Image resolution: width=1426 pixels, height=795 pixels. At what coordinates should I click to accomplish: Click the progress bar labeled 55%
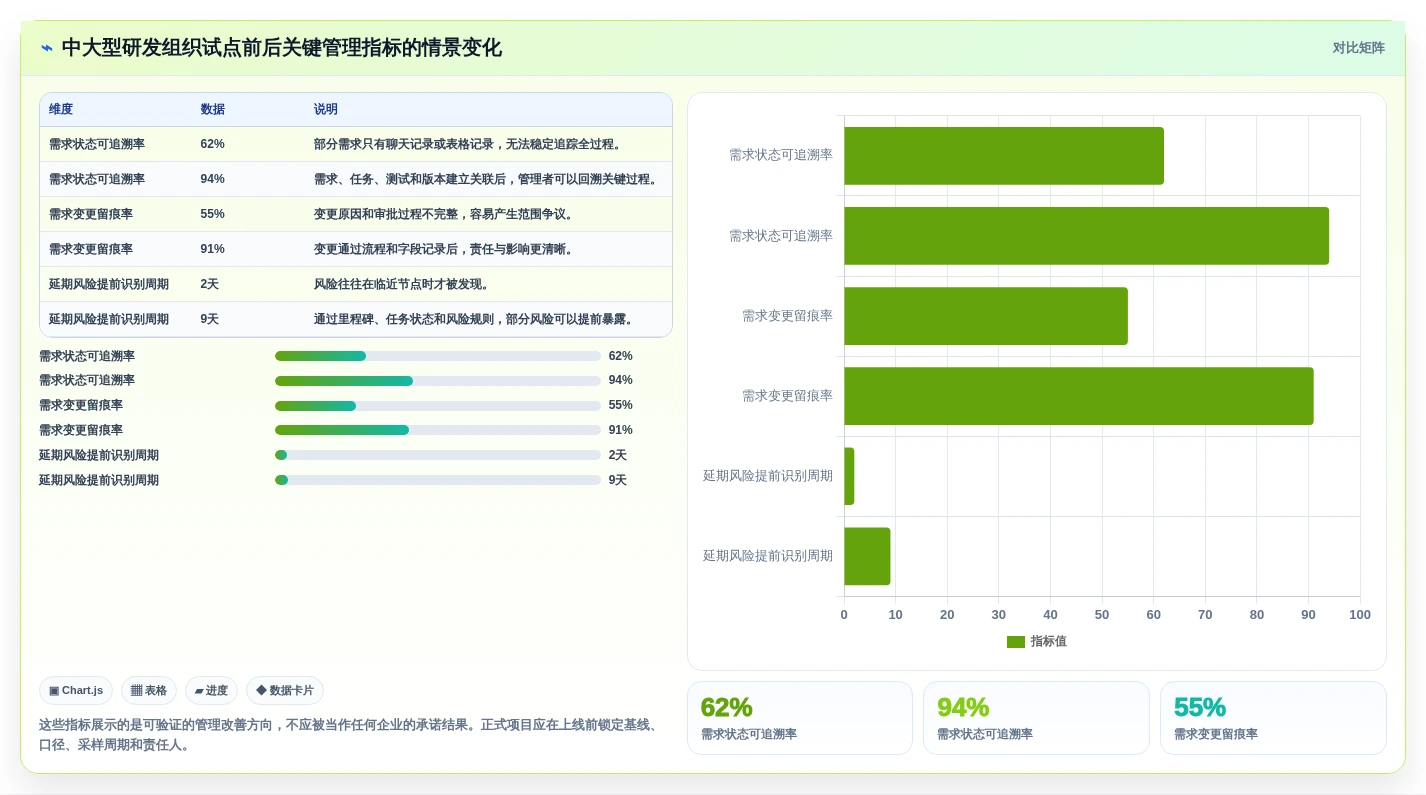(438, 406)
